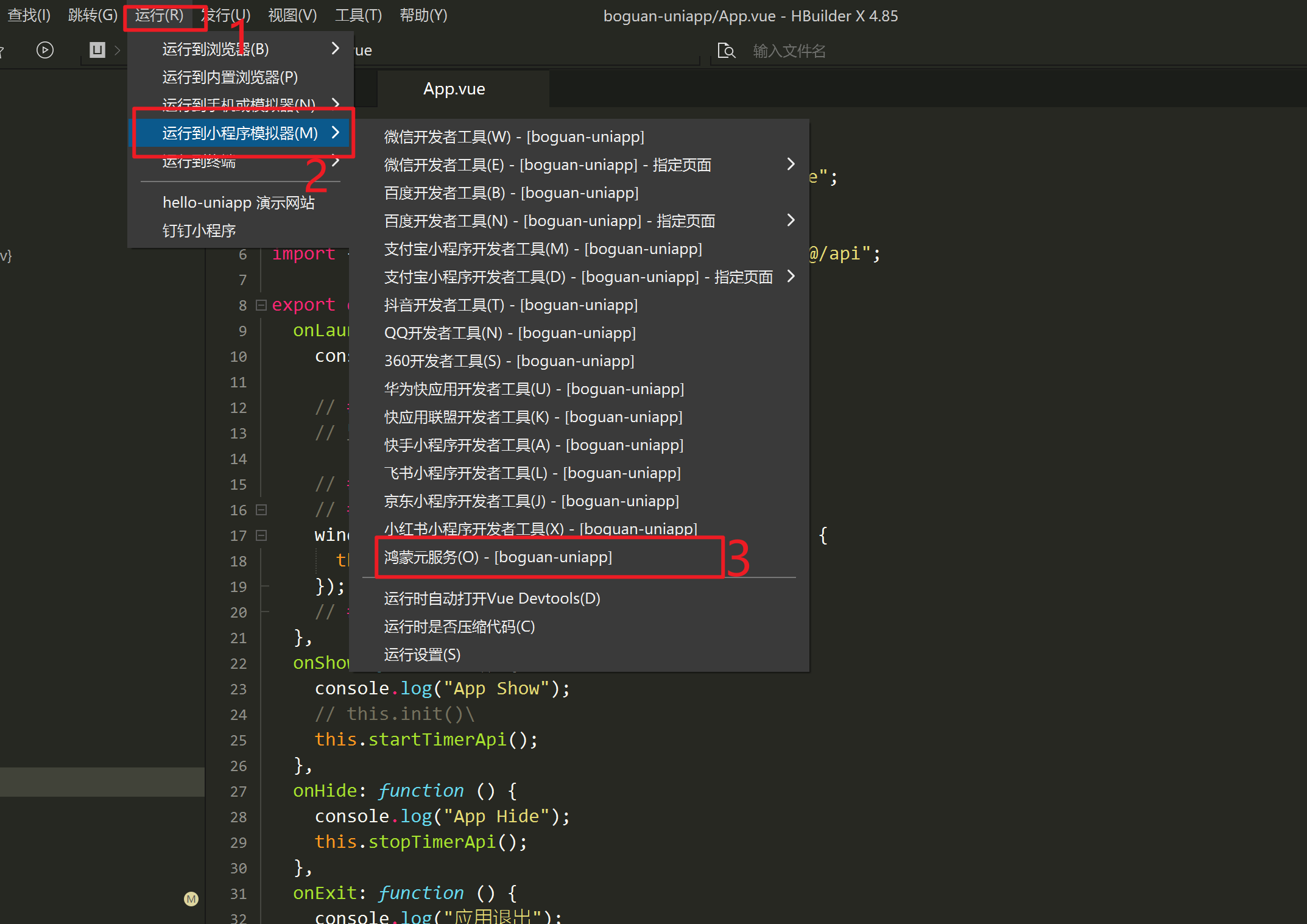This screenshot has width=1307, height=924.
Task: Click the M modified badge icon in sidebar
Action: 191,899
